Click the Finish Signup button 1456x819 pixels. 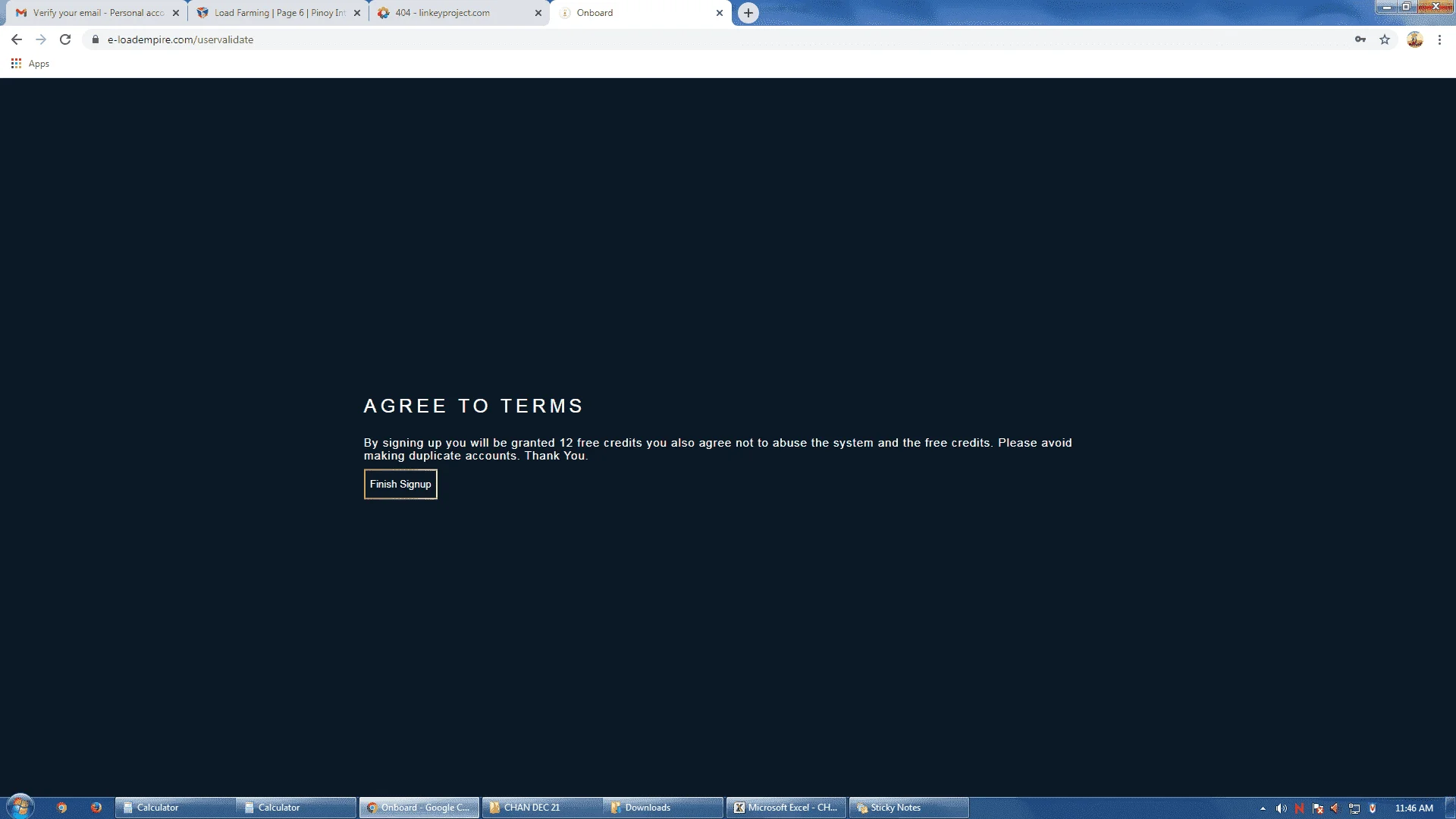[400, 484]
